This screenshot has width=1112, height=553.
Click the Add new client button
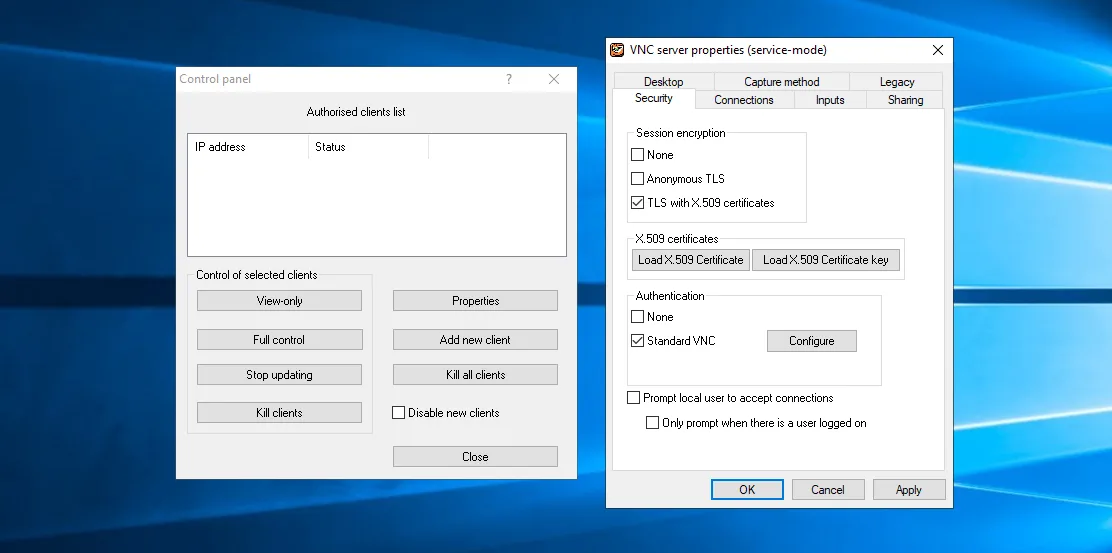click(x=475, y=340)
